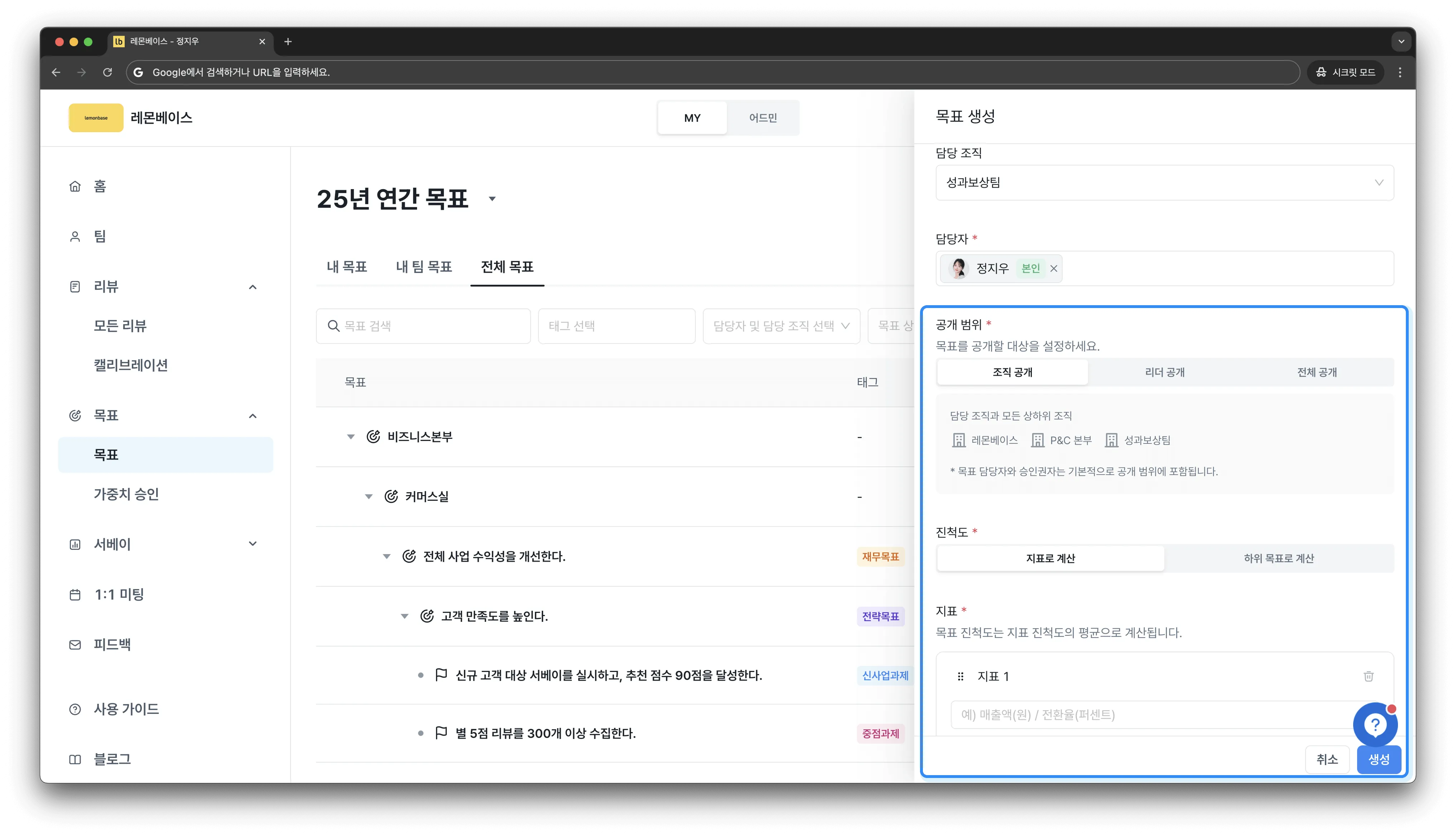
Task: Select 리더 공개 visibility option
Action: 1164,372
